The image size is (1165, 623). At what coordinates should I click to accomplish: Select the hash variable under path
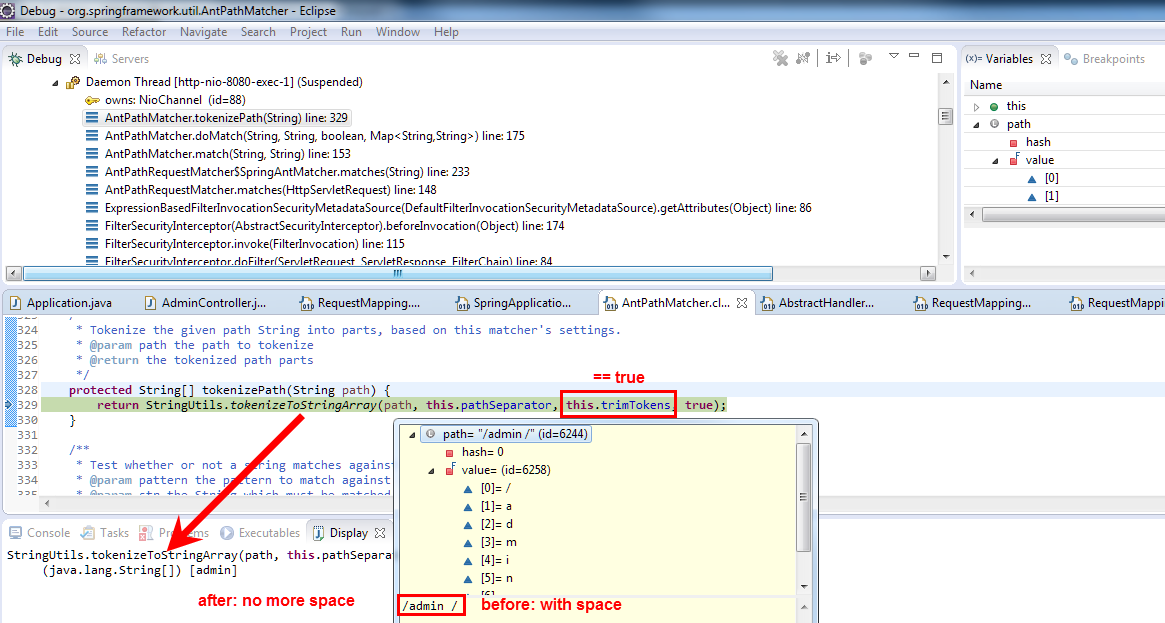[1038, 141]
